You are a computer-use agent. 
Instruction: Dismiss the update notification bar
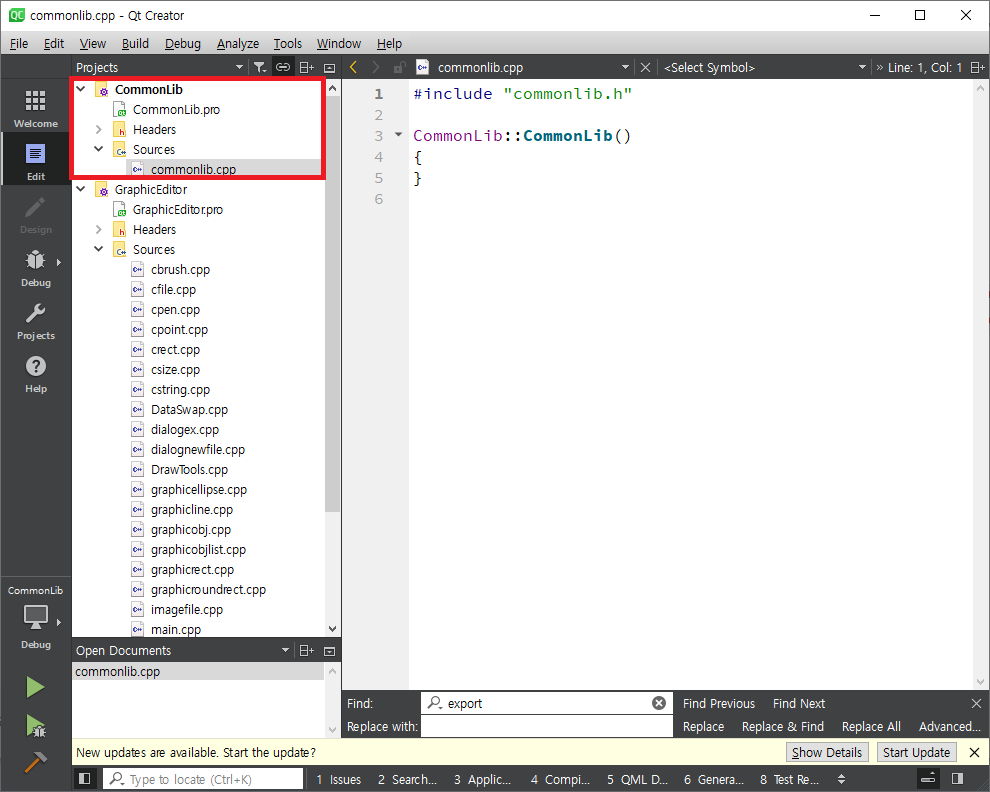(974, 752)
